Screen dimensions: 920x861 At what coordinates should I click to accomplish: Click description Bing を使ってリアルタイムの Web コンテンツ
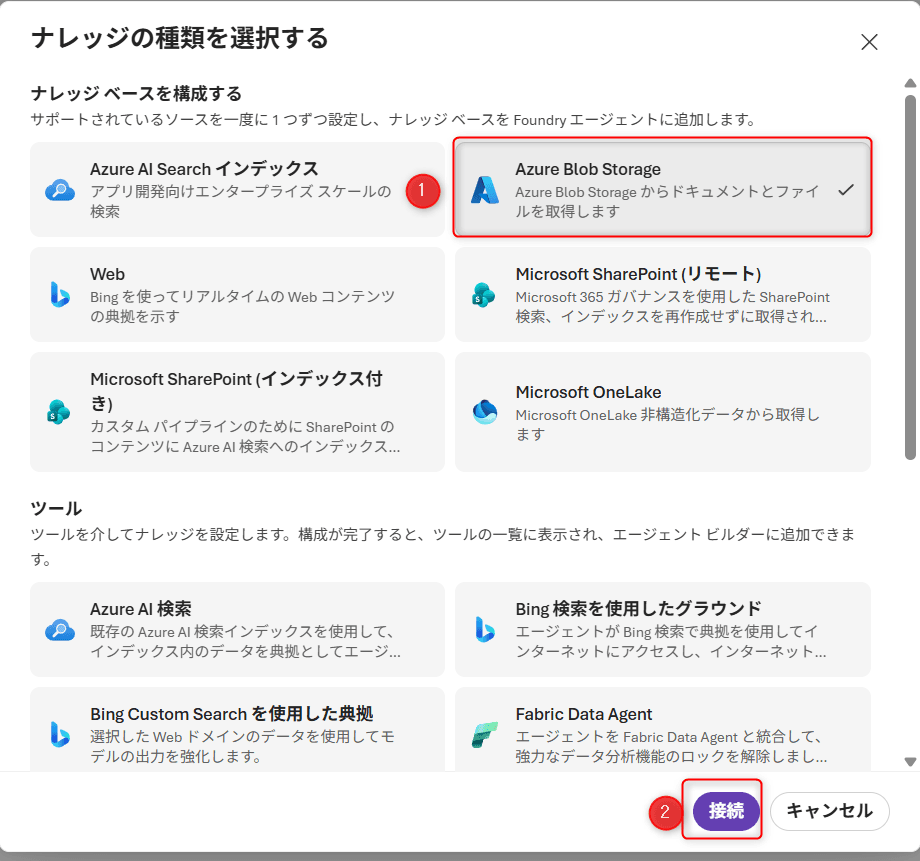242,306
